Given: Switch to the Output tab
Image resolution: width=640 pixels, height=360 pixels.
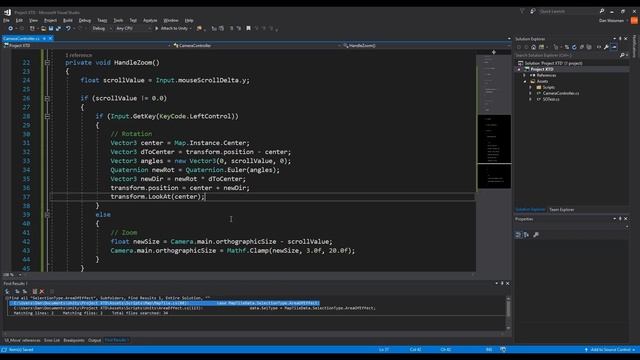Looking at the screenshot, I should 94,340.
